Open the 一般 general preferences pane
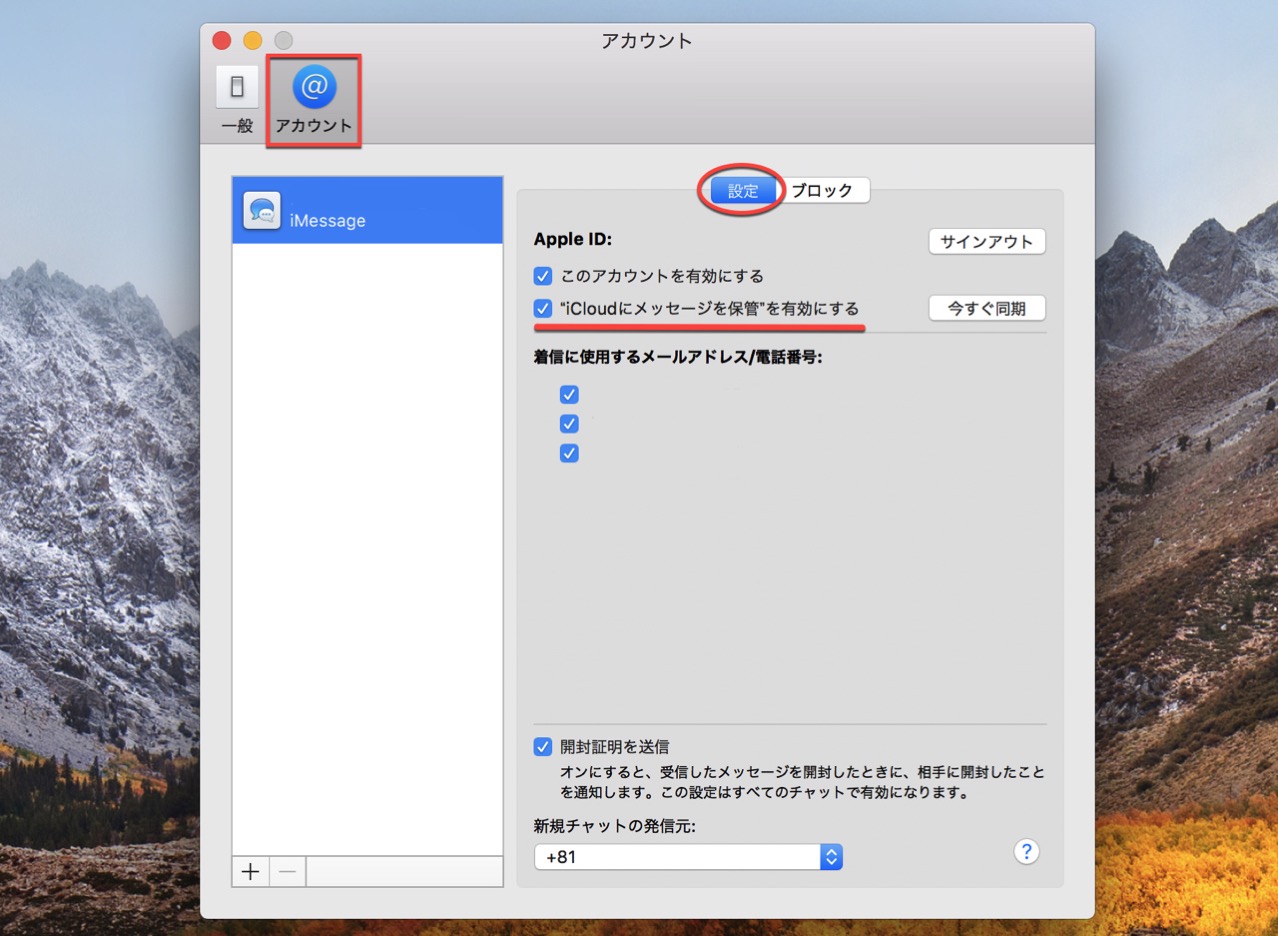Viewport: 1278px width, 936px height. point(237,100)
